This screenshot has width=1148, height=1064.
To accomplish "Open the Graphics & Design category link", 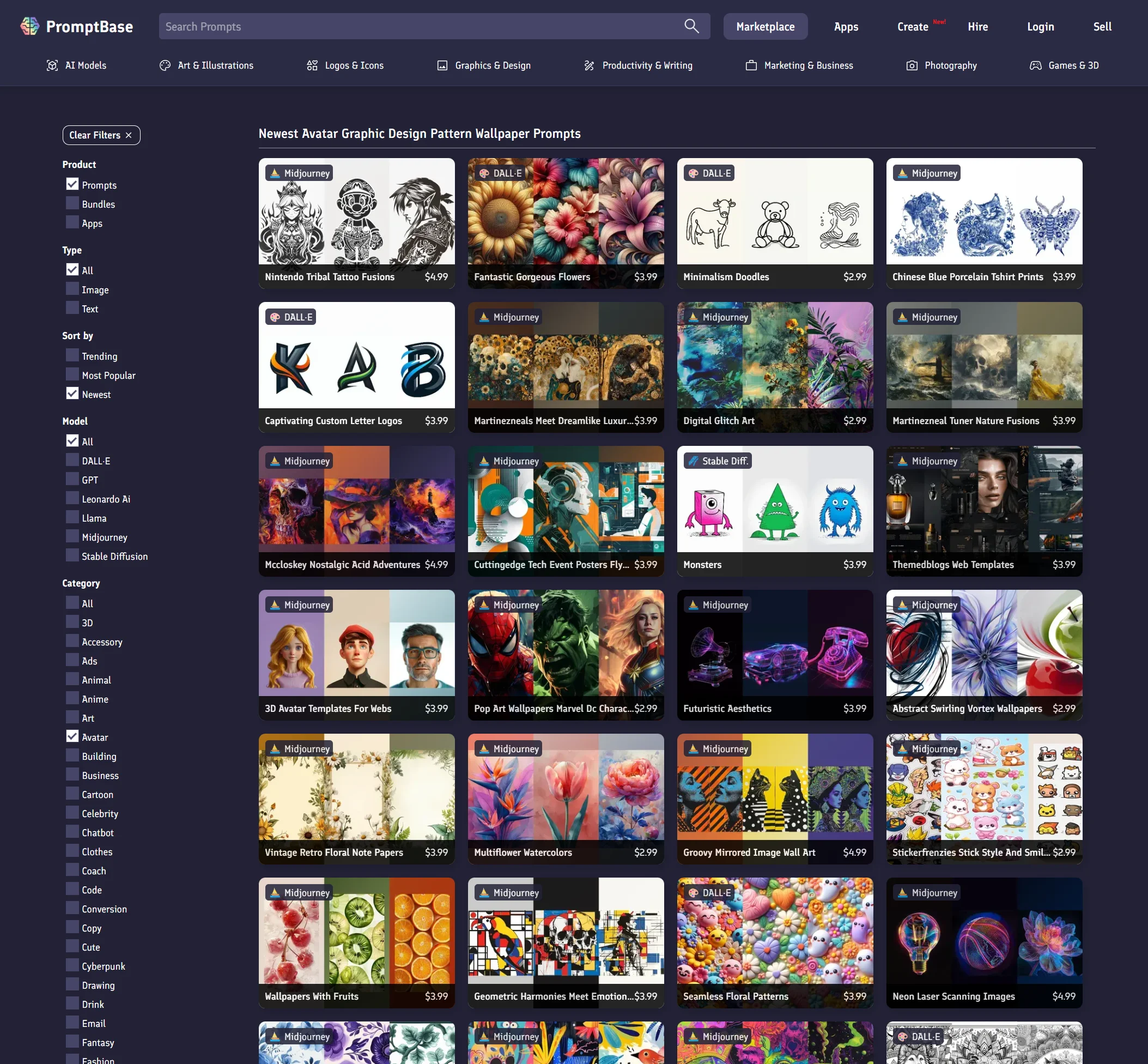I will tap(483, 65).
